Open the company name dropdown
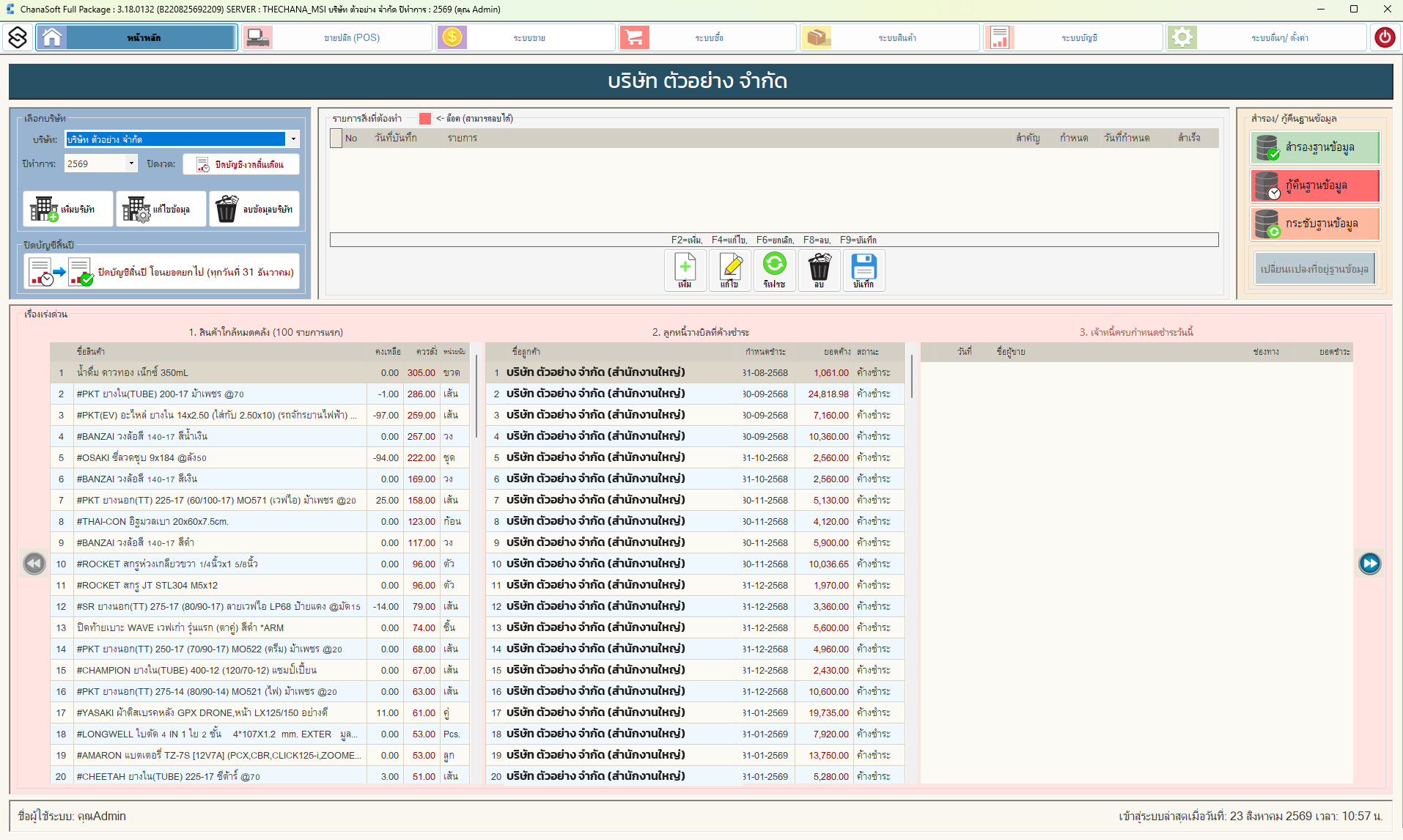Screen dimensions: 1403x840 pos(293,139)
